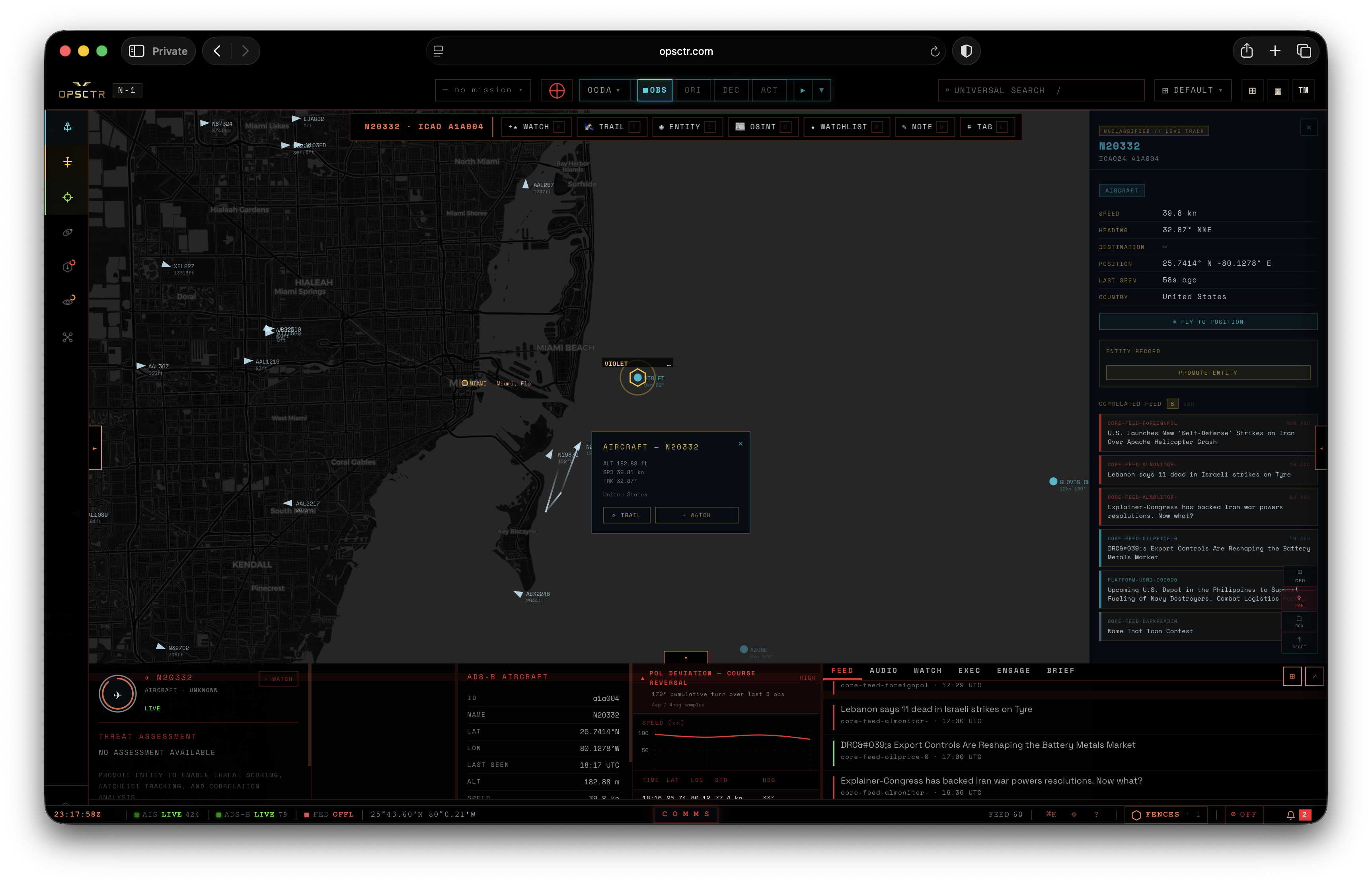Click the aircraft avatar circle for N20332
The width and height of the screenshot is (1372, 883).
coord(118,694)
